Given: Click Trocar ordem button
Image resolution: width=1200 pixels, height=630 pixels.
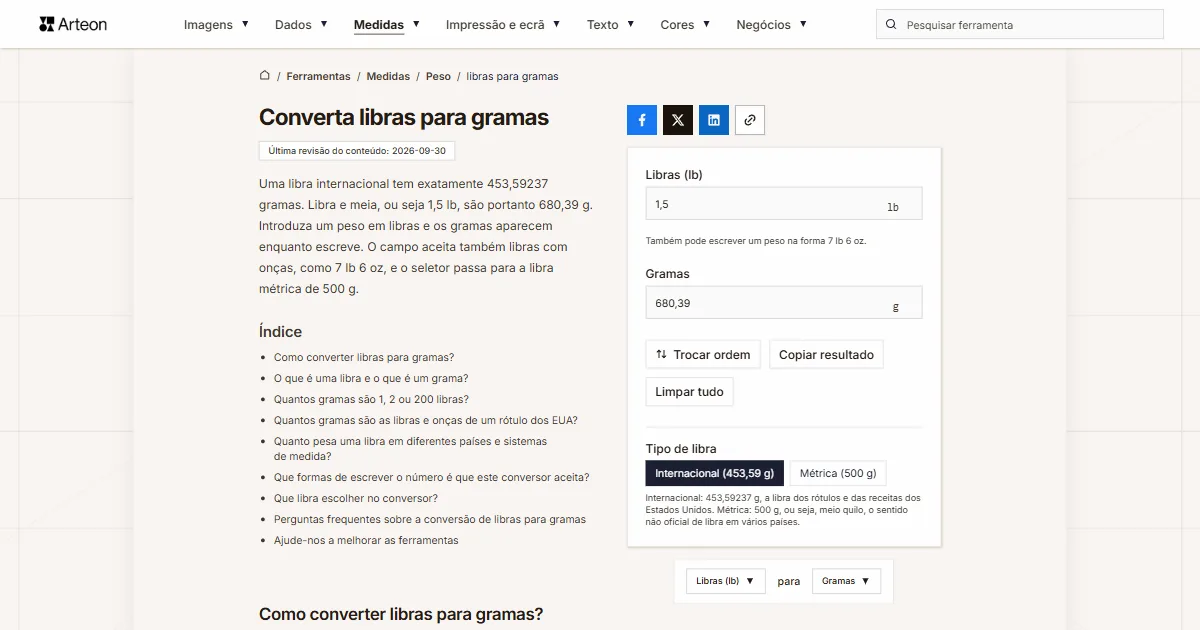Looking at the screenshot, I should tap(703, 355).
